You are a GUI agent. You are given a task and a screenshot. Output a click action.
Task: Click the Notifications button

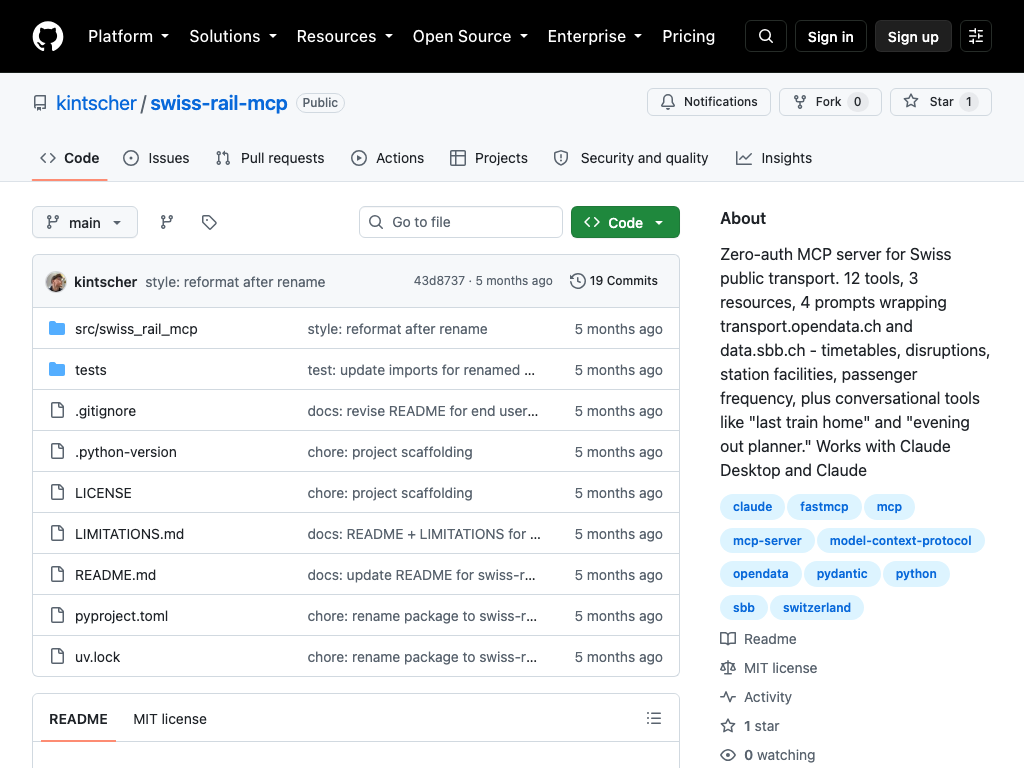coord(709,102)
